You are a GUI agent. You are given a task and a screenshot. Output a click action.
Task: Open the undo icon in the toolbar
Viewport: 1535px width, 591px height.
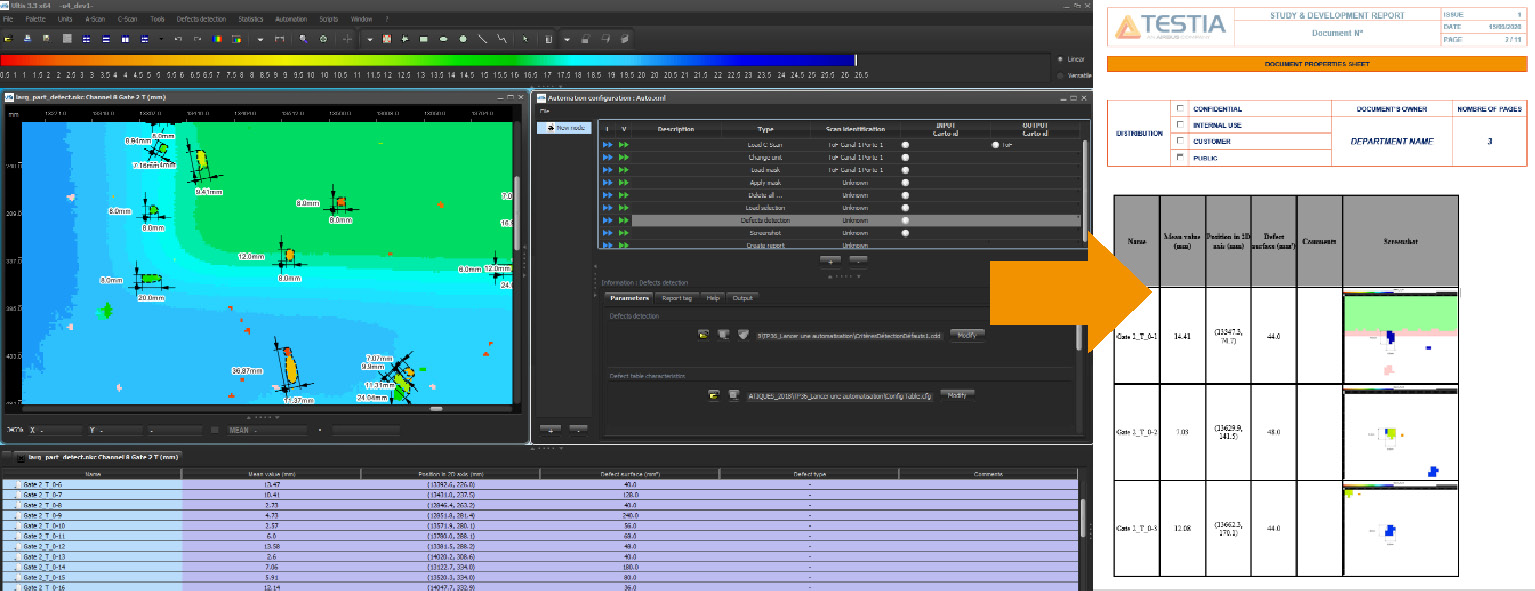(177, 39)
